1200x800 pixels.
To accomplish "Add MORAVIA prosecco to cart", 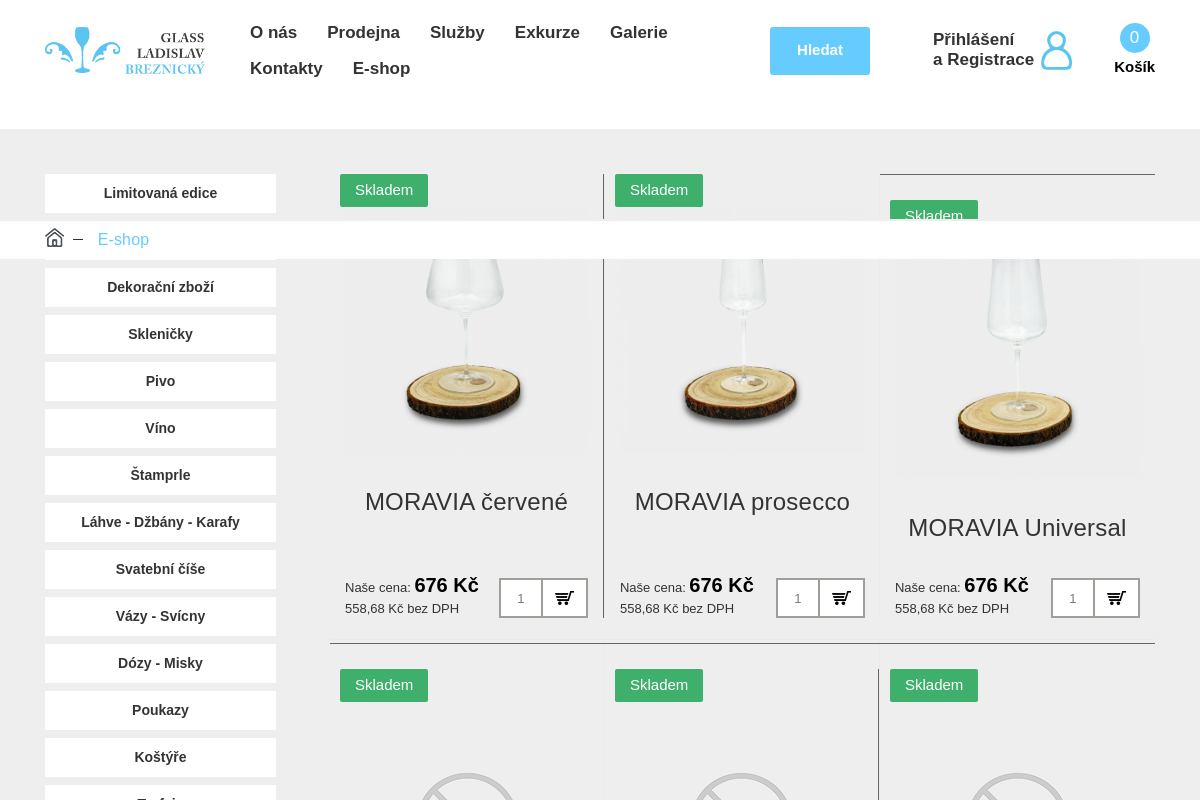I will [841, 598].
